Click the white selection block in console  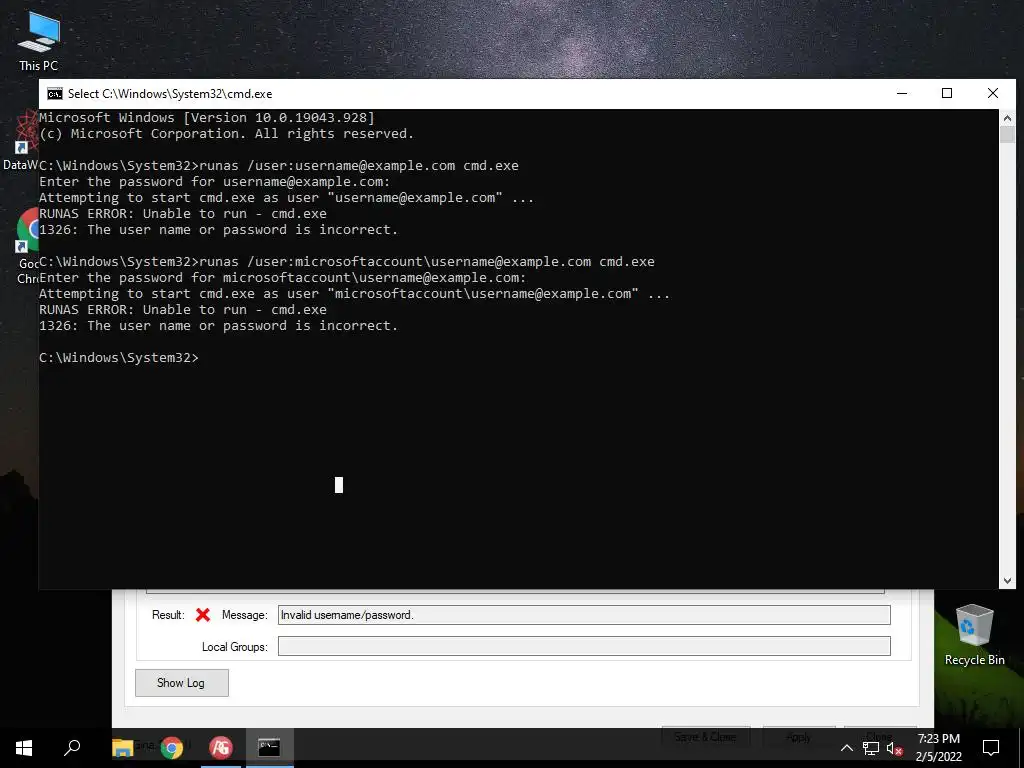tap(339, 485)
